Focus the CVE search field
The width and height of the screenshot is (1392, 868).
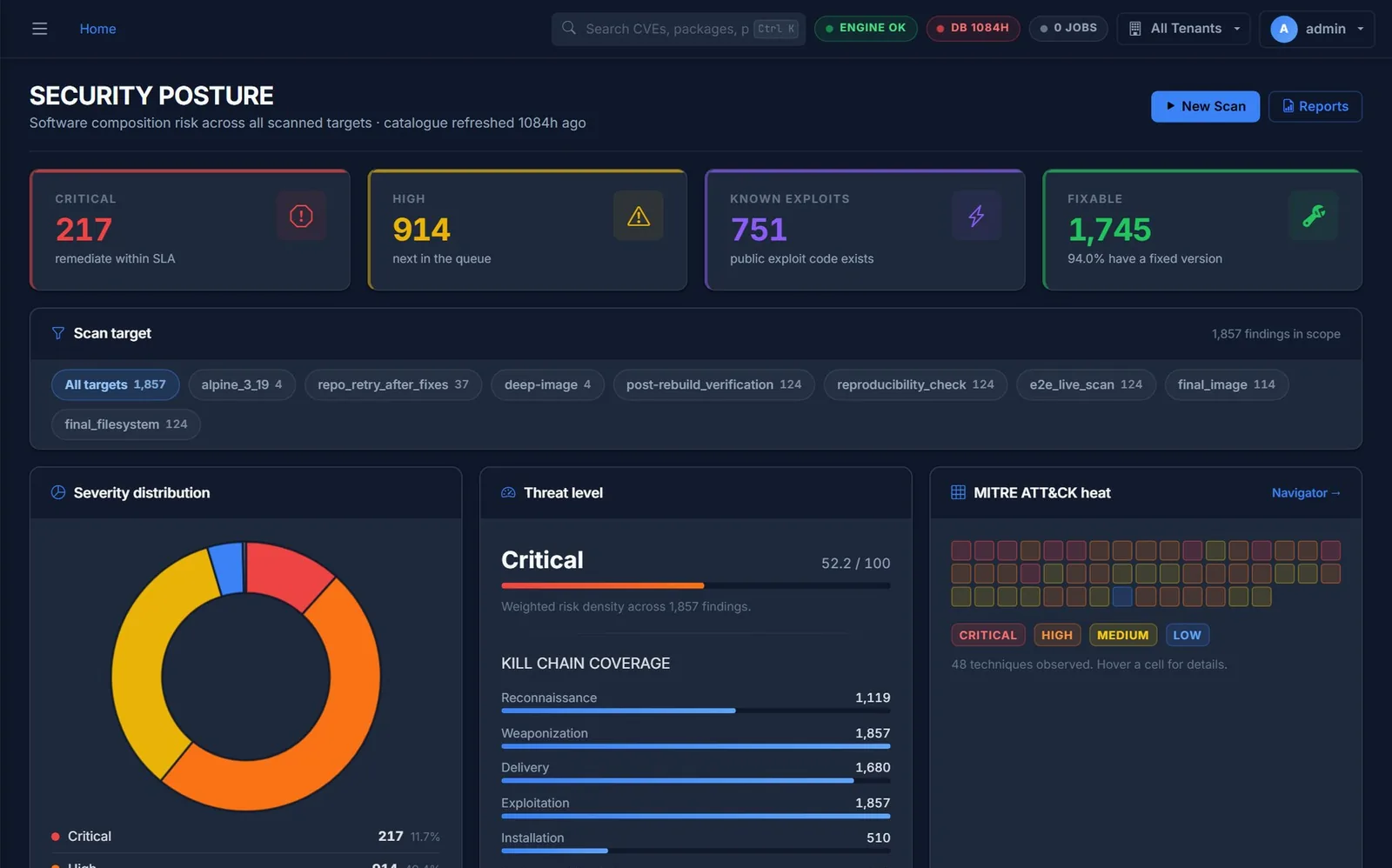click(x=678, y=29)
